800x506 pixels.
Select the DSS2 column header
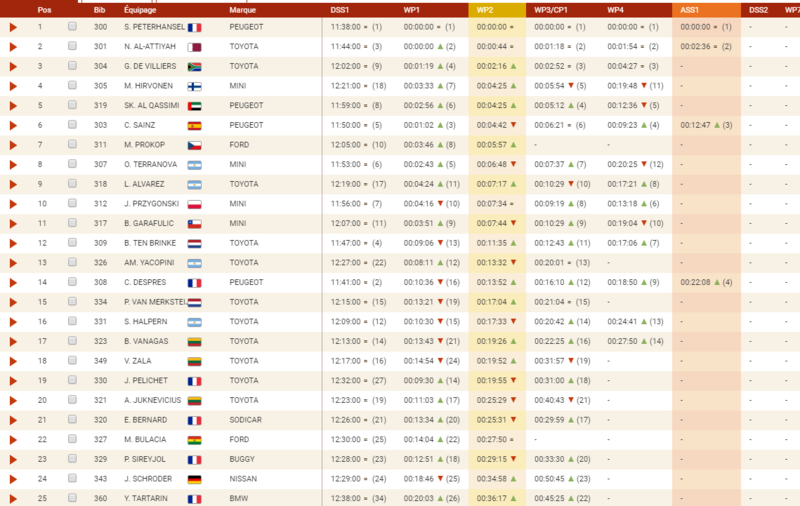point(758,10)
